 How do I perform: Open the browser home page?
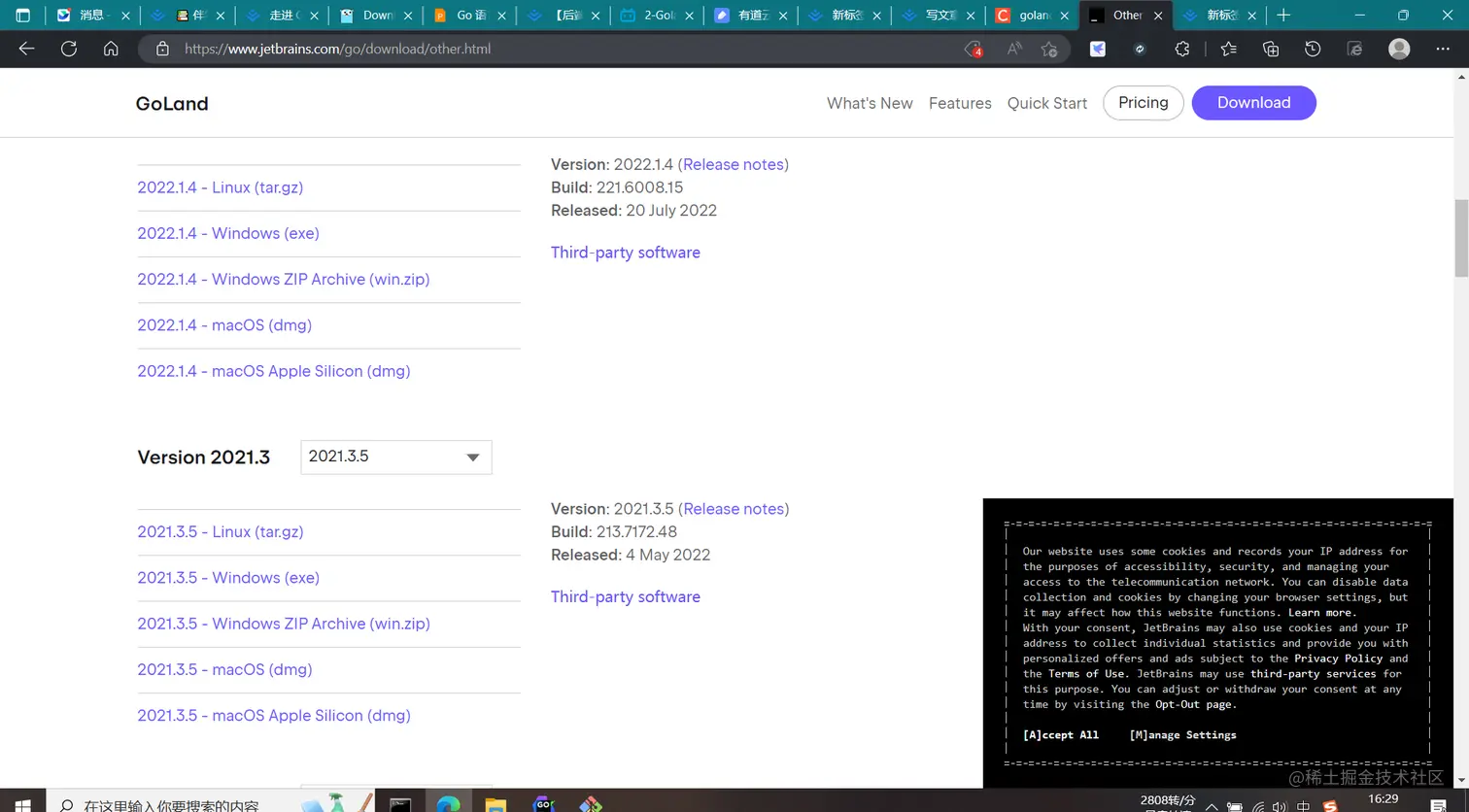click(x=111, y=49)
